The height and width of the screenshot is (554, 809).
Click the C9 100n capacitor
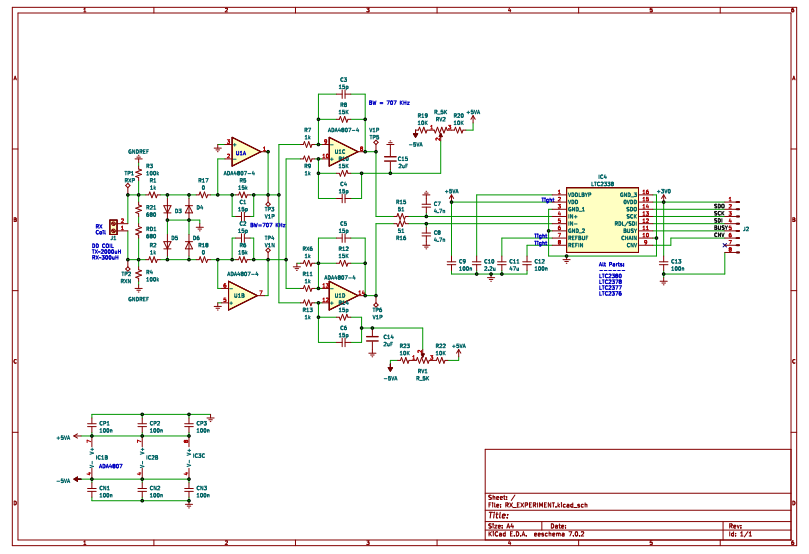(451, 263)
